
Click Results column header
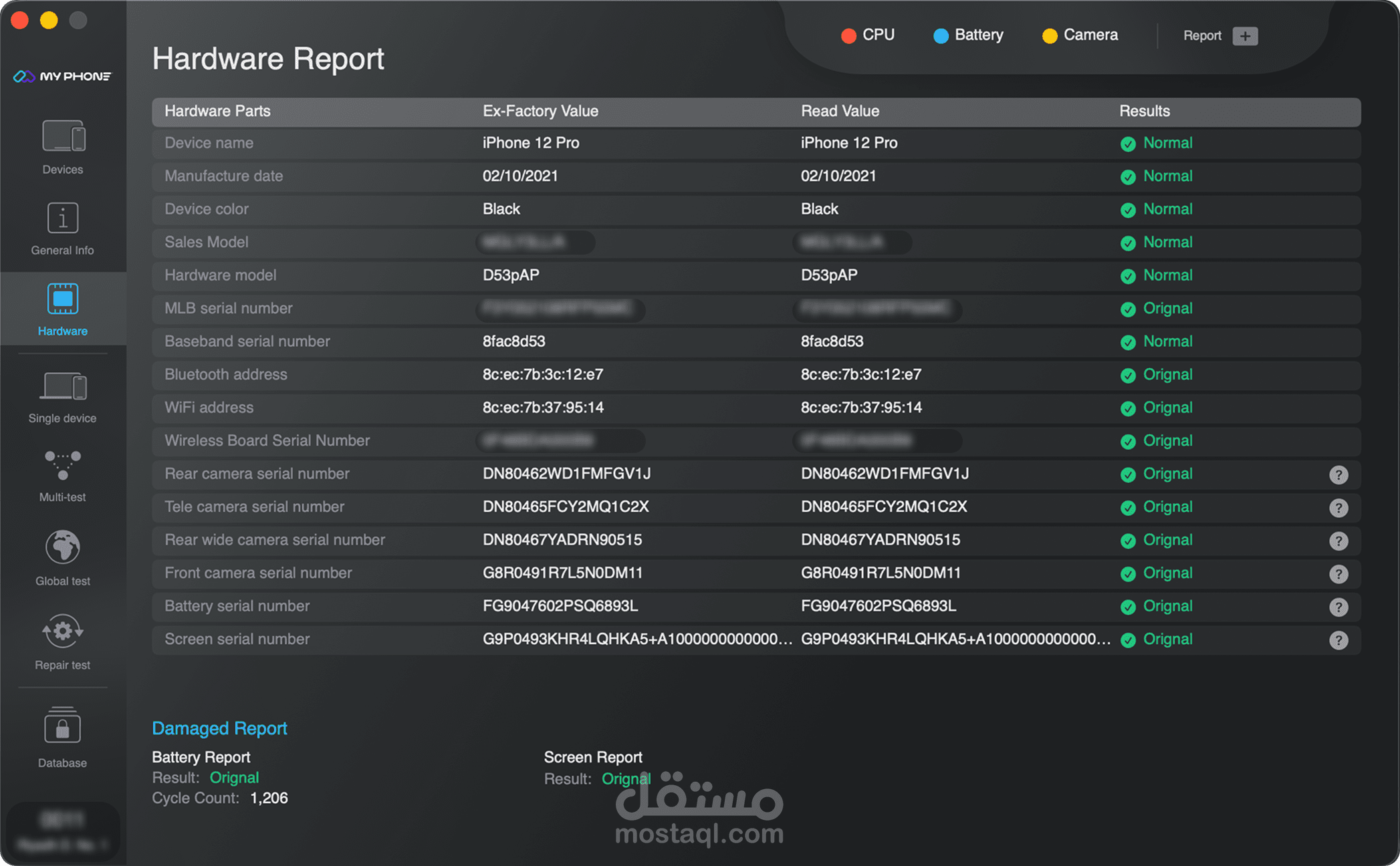1145,111
